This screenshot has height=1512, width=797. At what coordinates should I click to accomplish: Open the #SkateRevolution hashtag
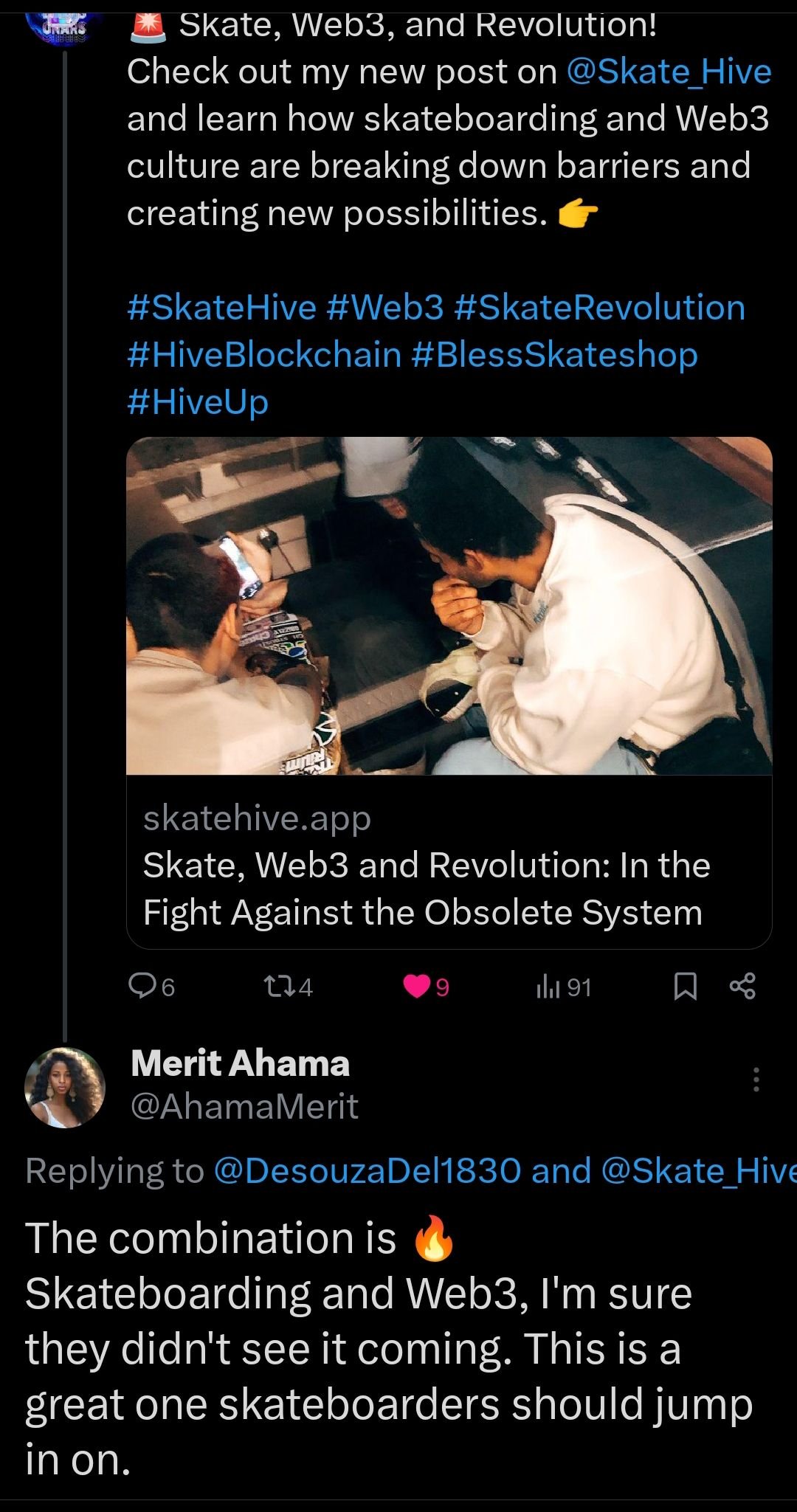point(600,308)
